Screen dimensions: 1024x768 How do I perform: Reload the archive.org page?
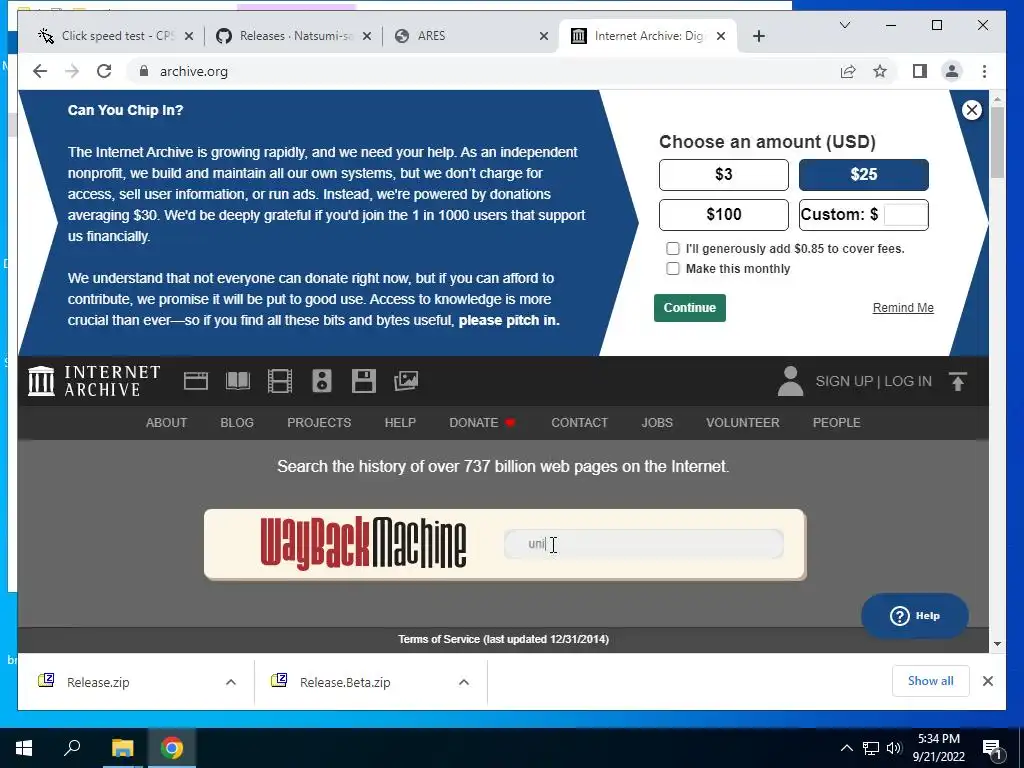[x=104, y=71]
